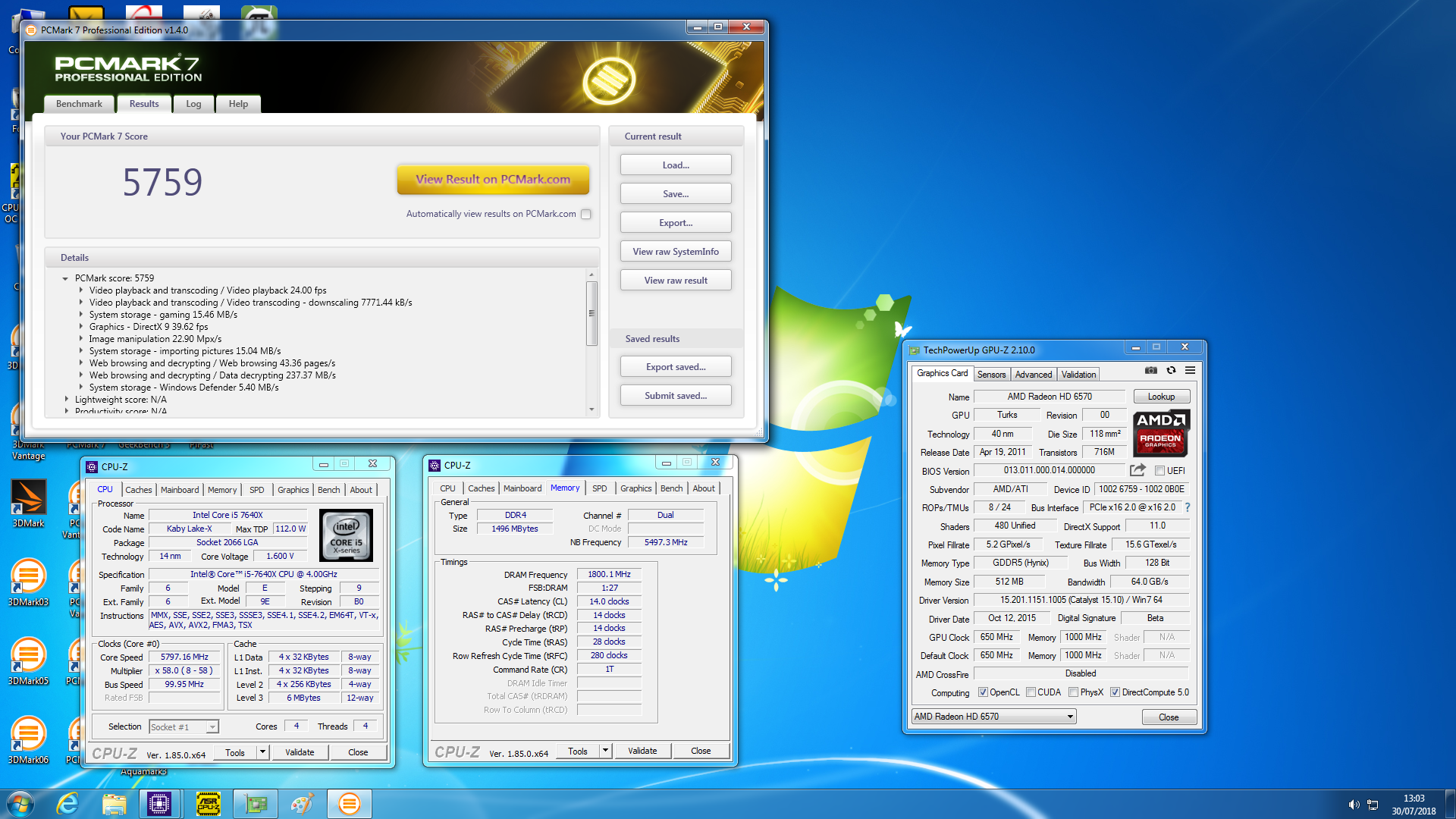Click View raw SystemInfo button

pos(676,252)
